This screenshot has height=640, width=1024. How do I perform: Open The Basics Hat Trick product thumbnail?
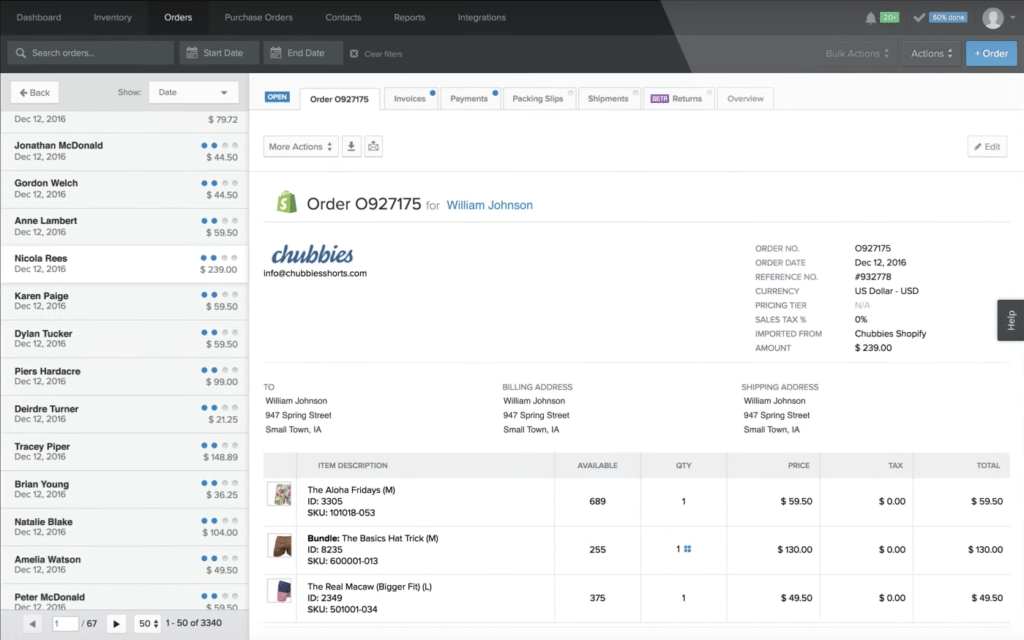point(280,545)
